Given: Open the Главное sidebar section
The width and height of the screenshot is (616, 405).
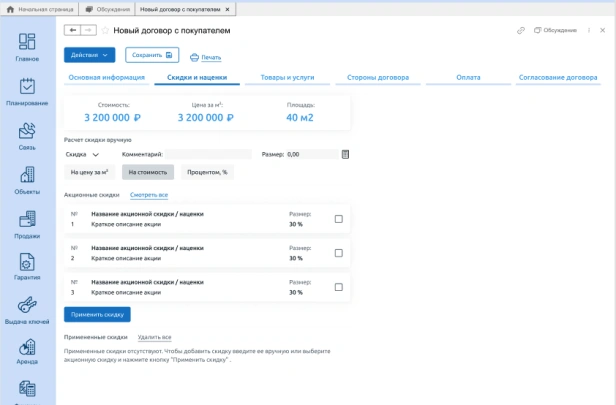Looking at the screenshot, I should (x=27, y=46).
